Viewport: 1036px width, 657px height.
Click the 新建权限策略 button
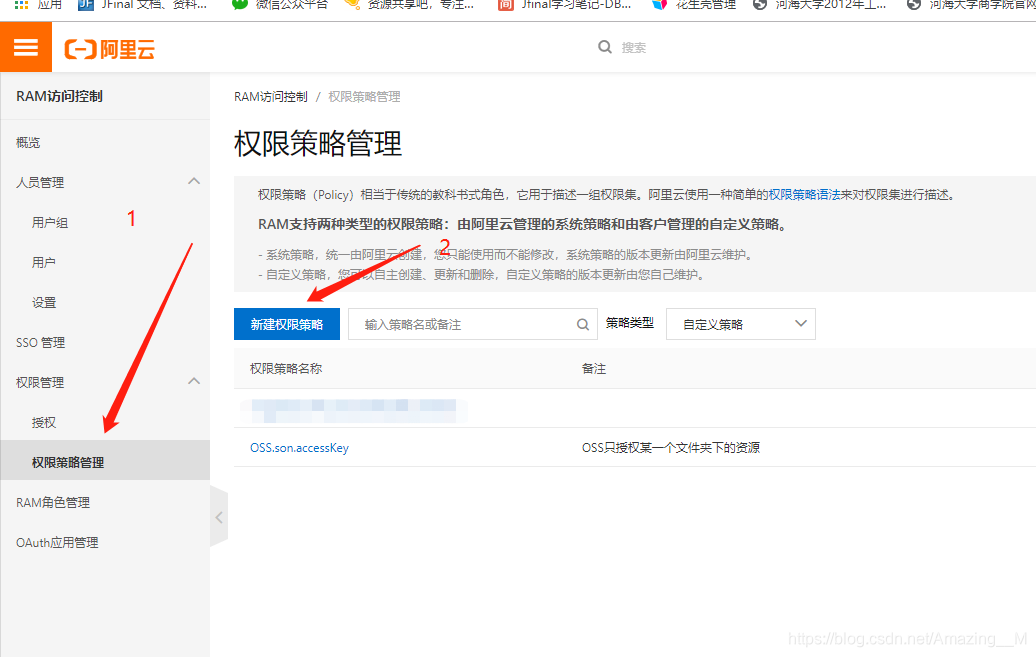[x=287, y=325]
